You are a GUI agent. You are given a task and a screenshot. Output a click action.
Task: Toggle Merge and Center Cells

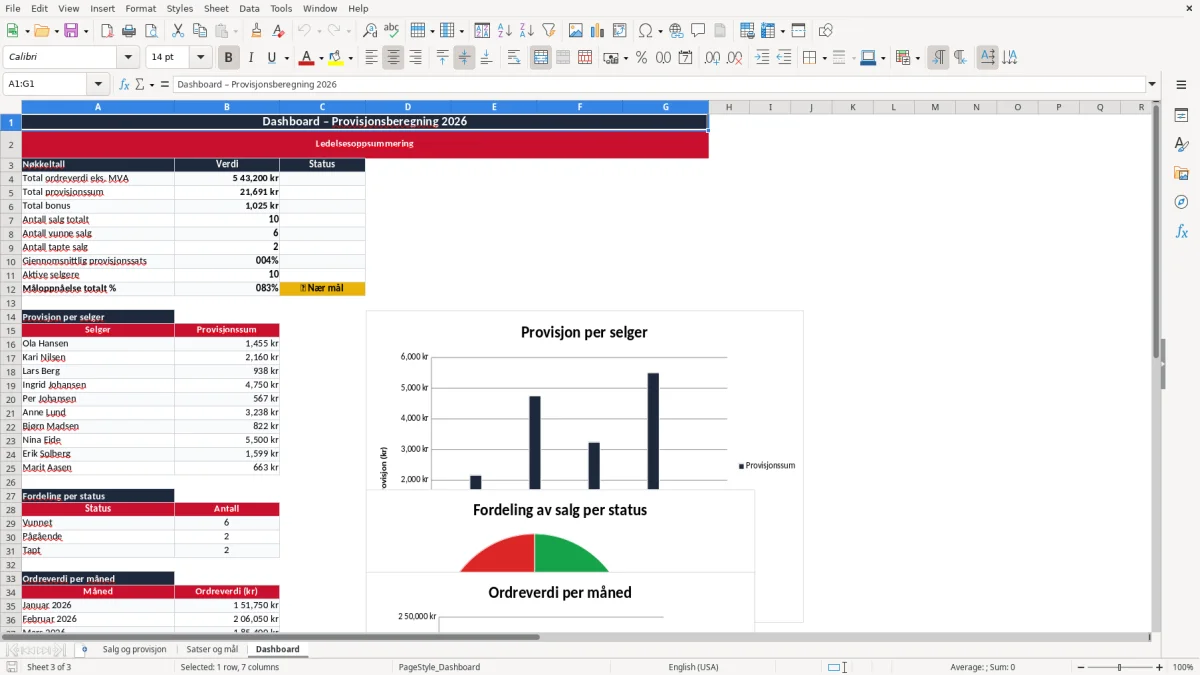tap(541, 58)
